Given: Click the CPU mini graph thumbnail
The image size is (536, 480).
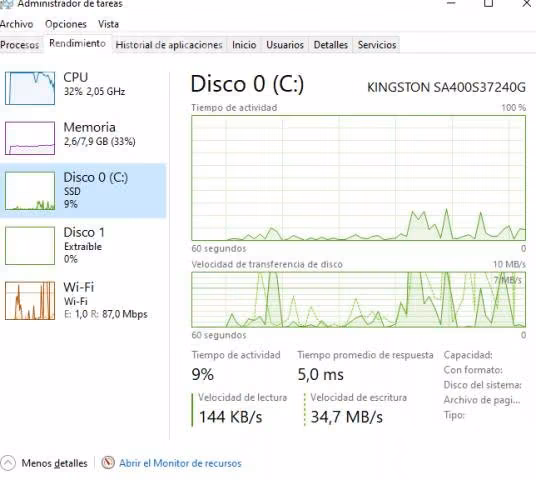Looking at the screenshot, I should [30, 88].
